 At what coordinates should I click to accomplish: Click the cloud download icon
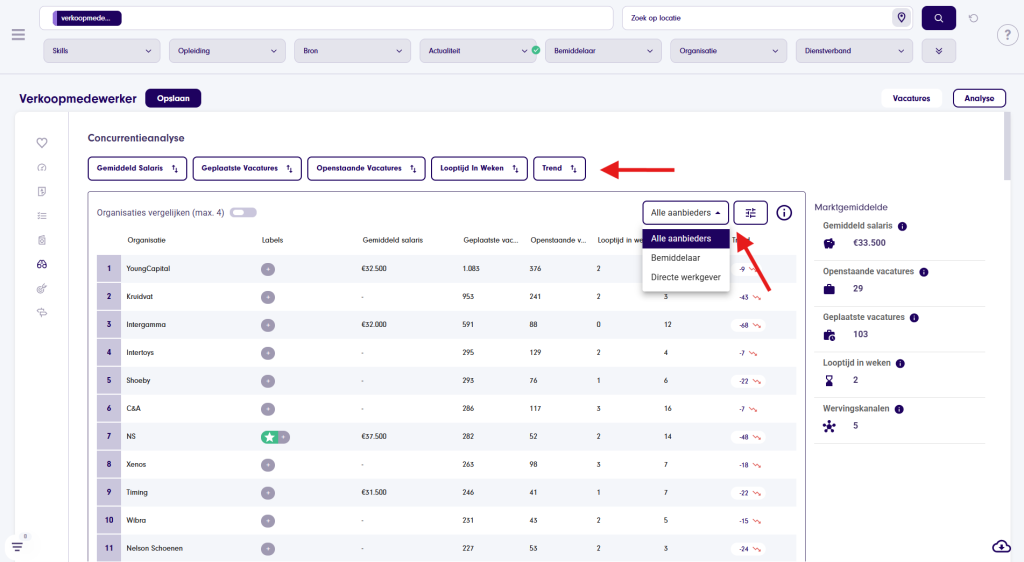[1001, 546]
